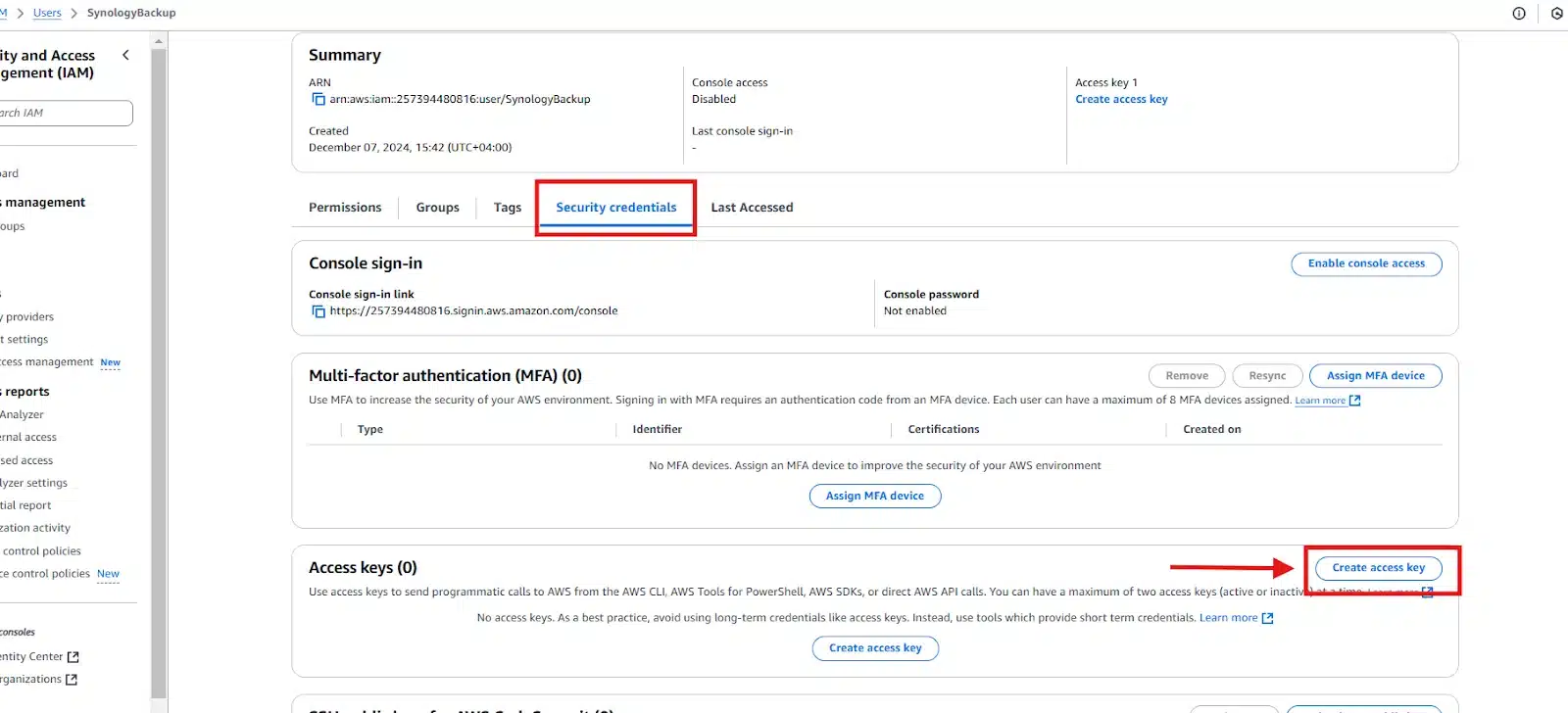Sort MFA table by Identifier column
This screenshot has width=1568, height=713.
coord(657,430)
